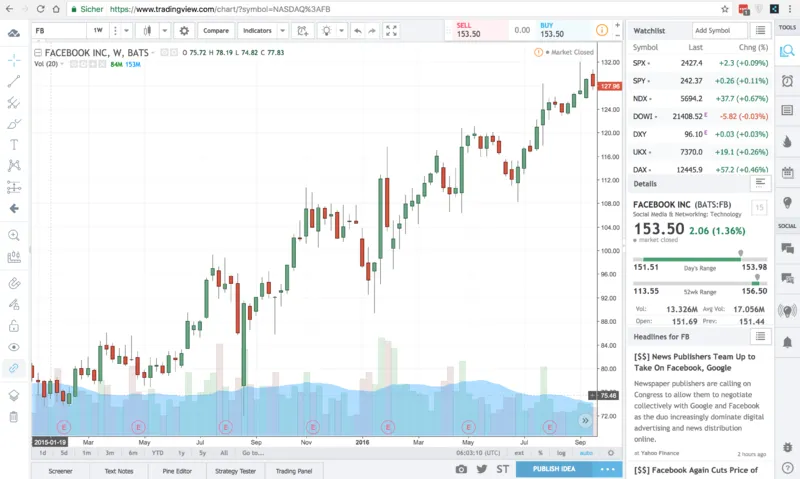Activate the zoom-in magnifier tool
The width and height of the screenshot is (800, 479).
(14, 235)
